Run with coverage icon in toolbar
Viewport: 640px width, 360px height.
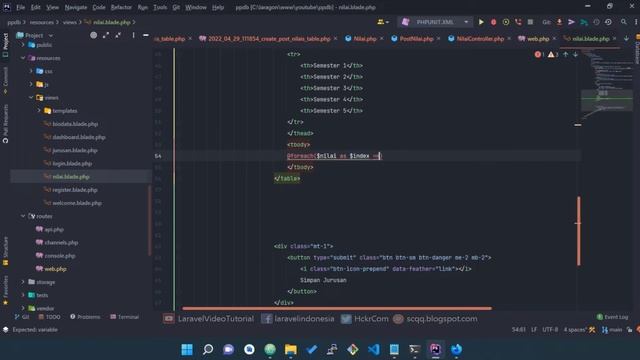coord(506,22)
